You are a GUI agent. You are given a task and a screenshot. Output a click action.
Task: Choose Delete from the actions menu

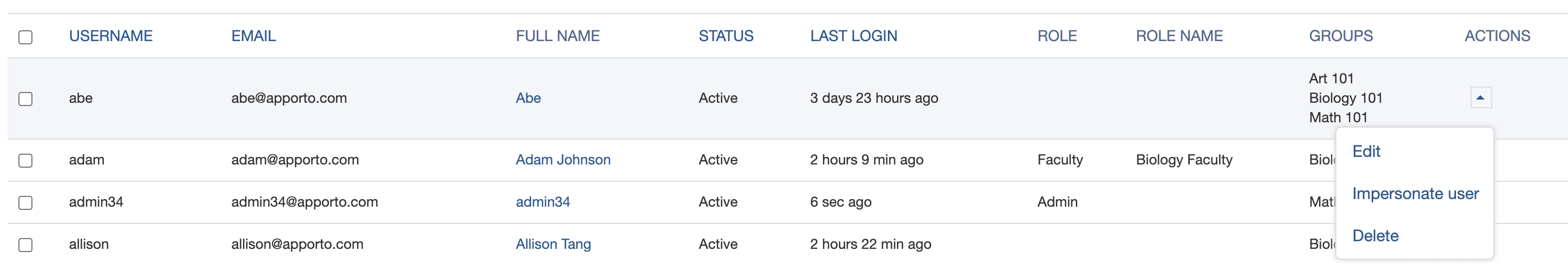point(1375,235)
